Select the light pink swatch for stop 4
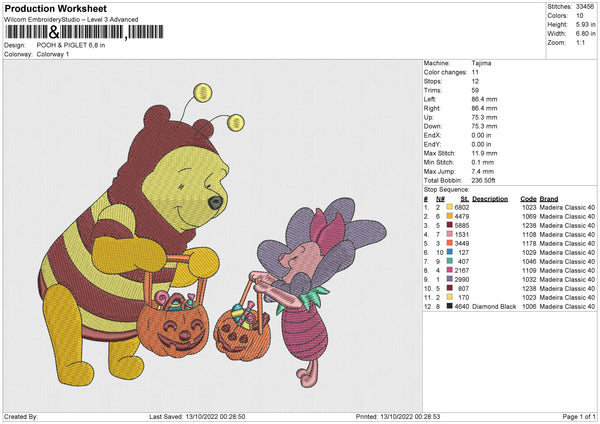This screenshot has width=600, height=424. pos(450,234)
